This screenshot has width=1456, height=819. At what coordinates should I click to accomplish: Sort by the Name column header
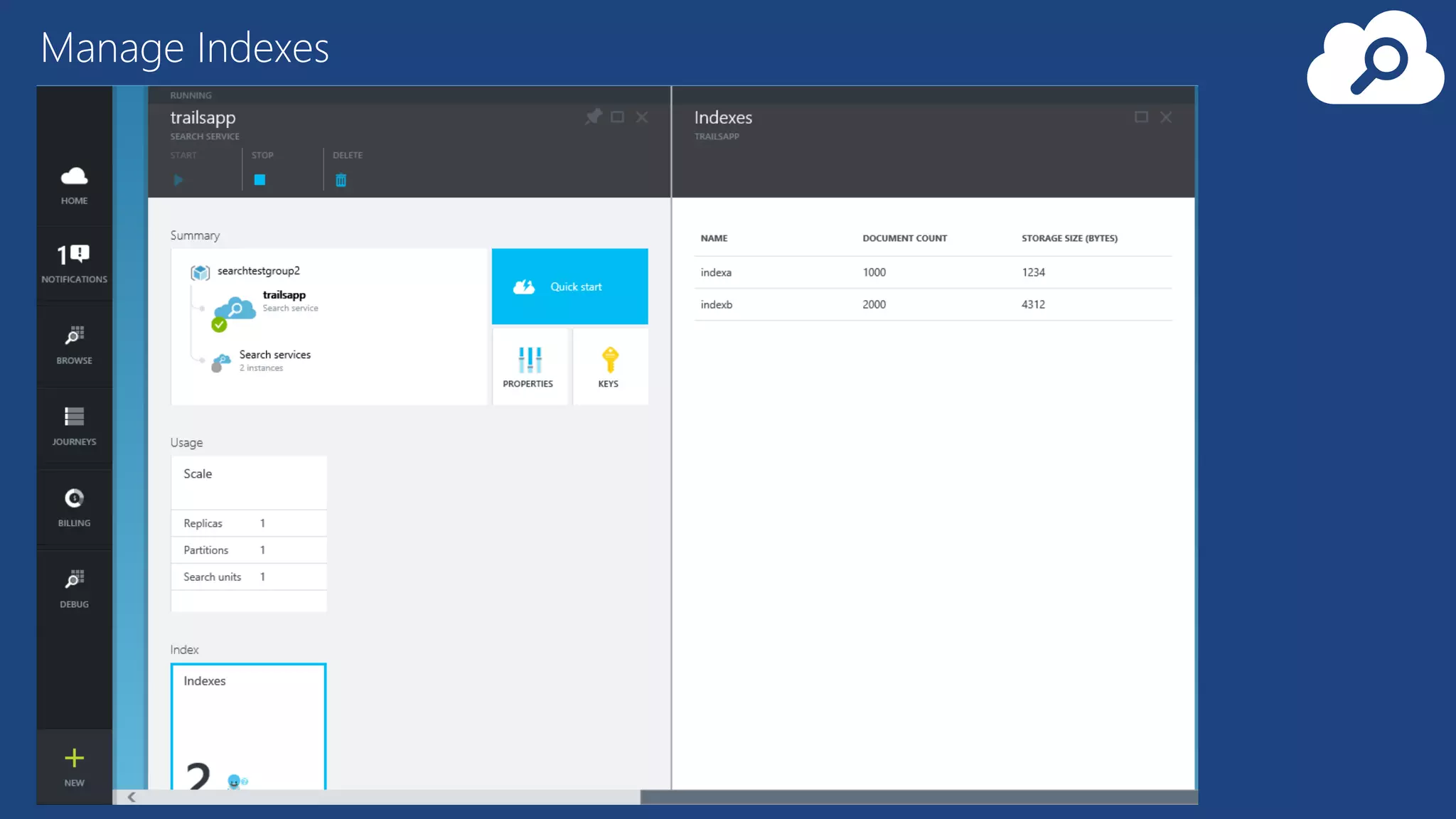tap(714, 238)
